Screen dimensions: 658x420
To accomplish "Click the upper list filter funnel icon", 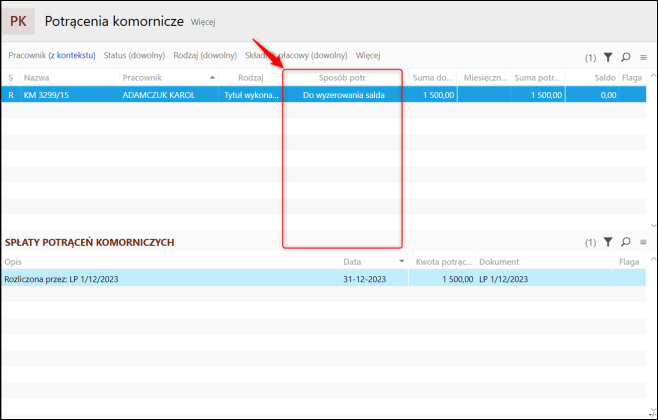I will coord(608,57).
